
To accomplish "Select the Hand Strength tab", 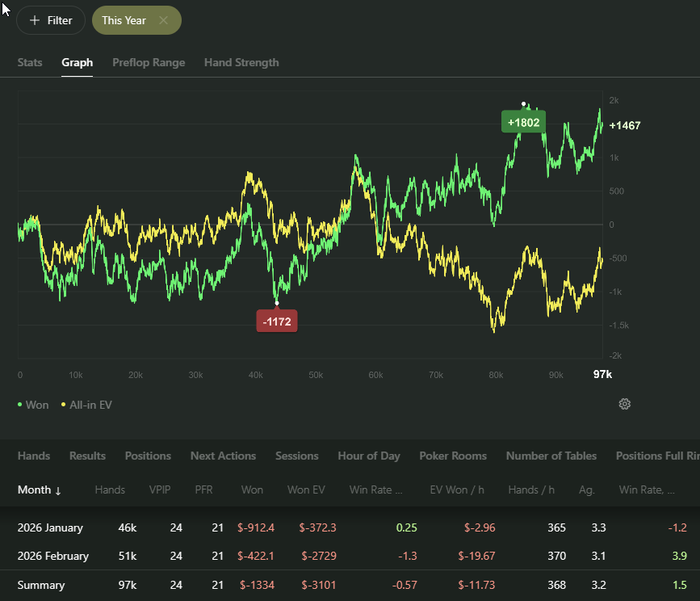I will coord(241,62).
